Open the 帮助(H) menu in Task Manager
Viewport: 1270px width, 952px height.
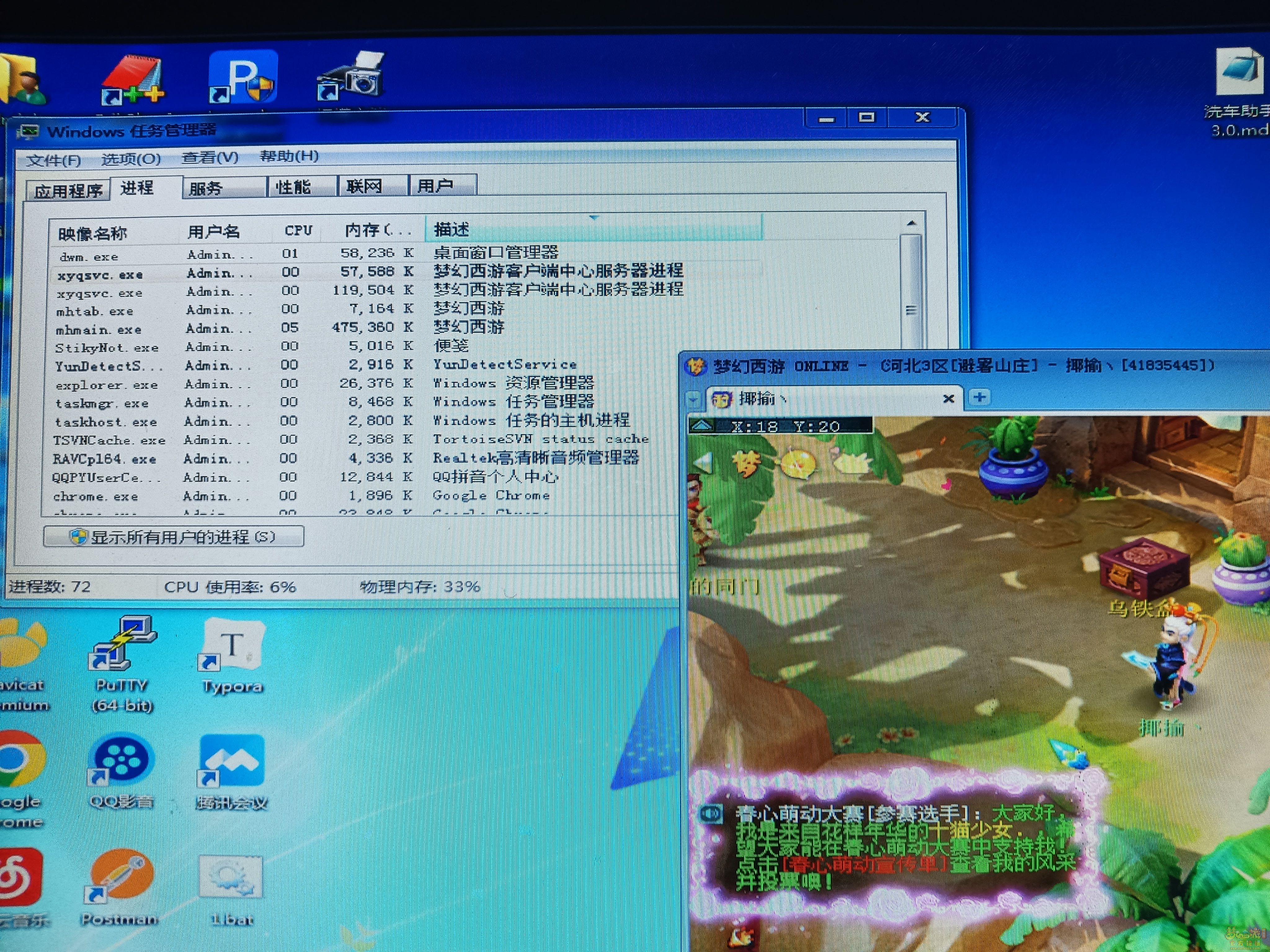click(x=289, y=156)
